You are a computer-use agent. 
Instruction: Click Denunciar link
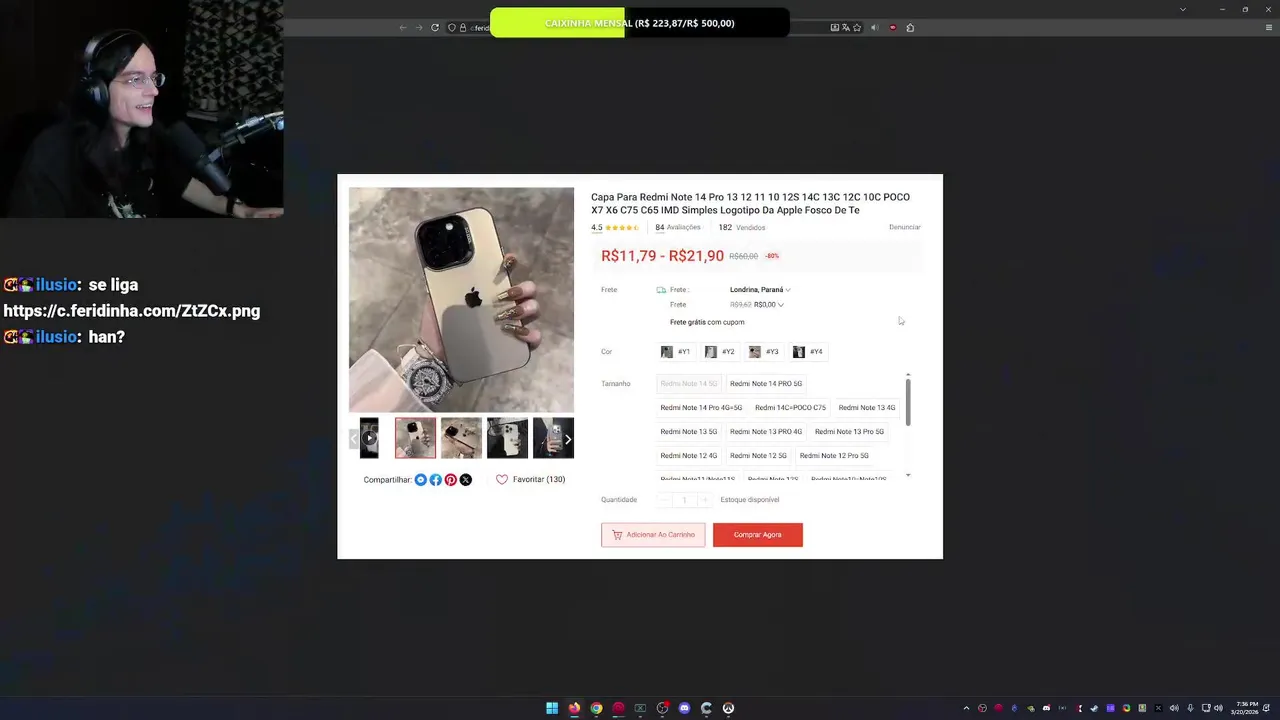(x=905, y=227)
